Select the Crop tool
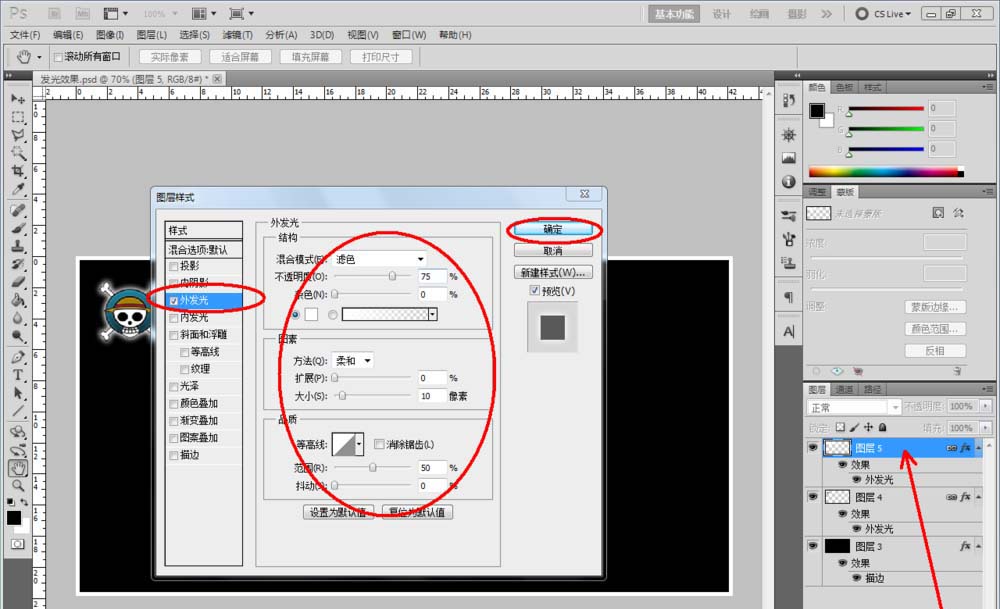Screen dimensions: 1000x609 pos(18,171)
